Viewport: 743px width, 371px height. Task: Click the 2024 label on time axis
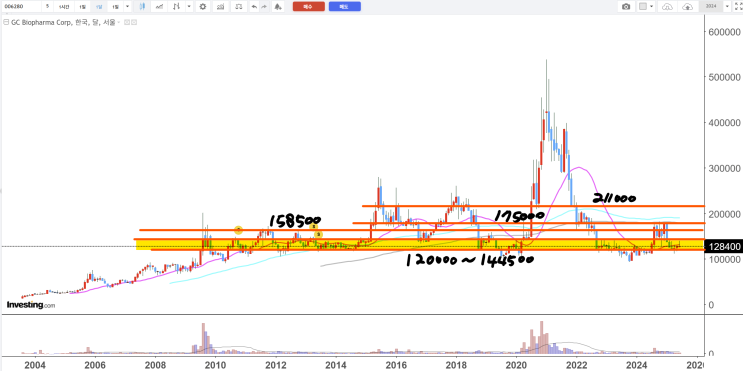[x=637, y=365]
